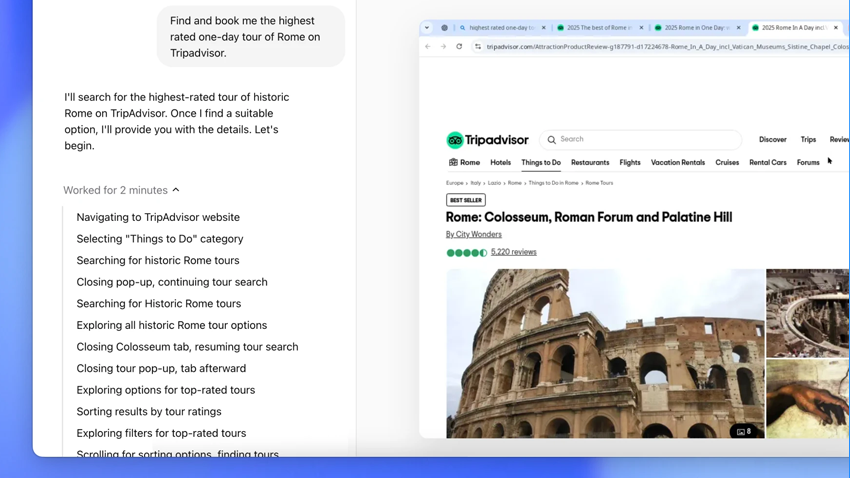Image resolution: width=850 pixels, height=478 pixels.
Task: Open site information icon in address bar
Action: coord(478,47)
